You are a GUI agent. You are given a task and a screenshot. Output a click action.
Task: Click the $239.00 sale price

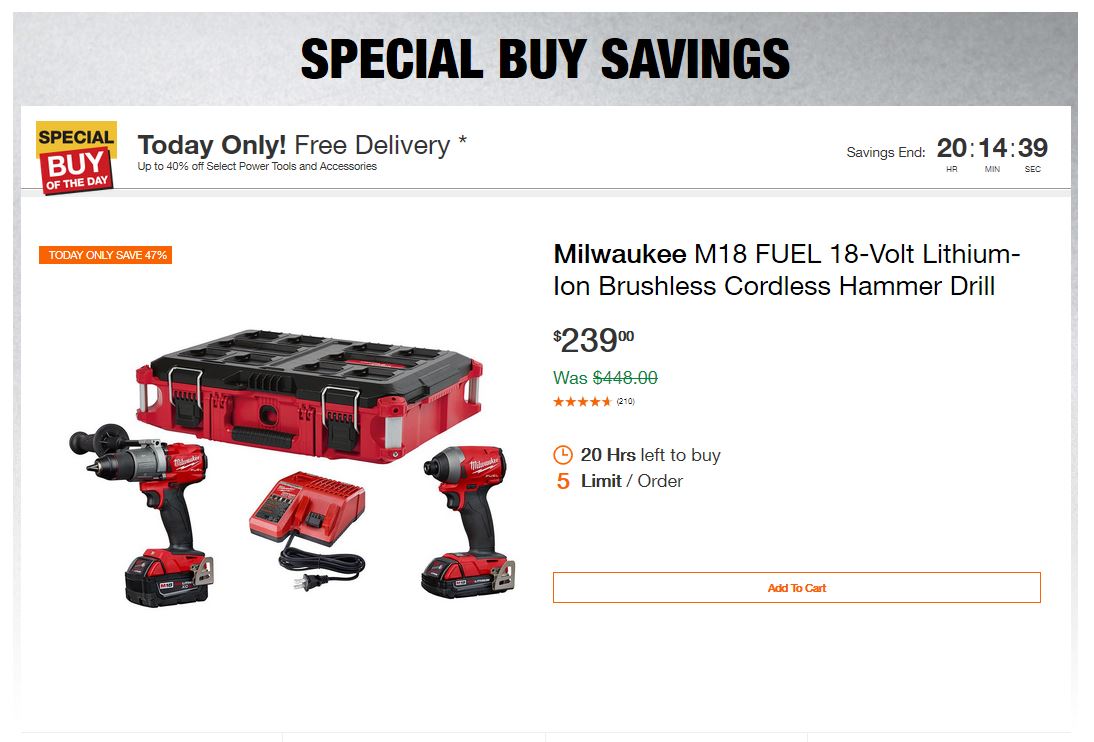coord(594,341)
